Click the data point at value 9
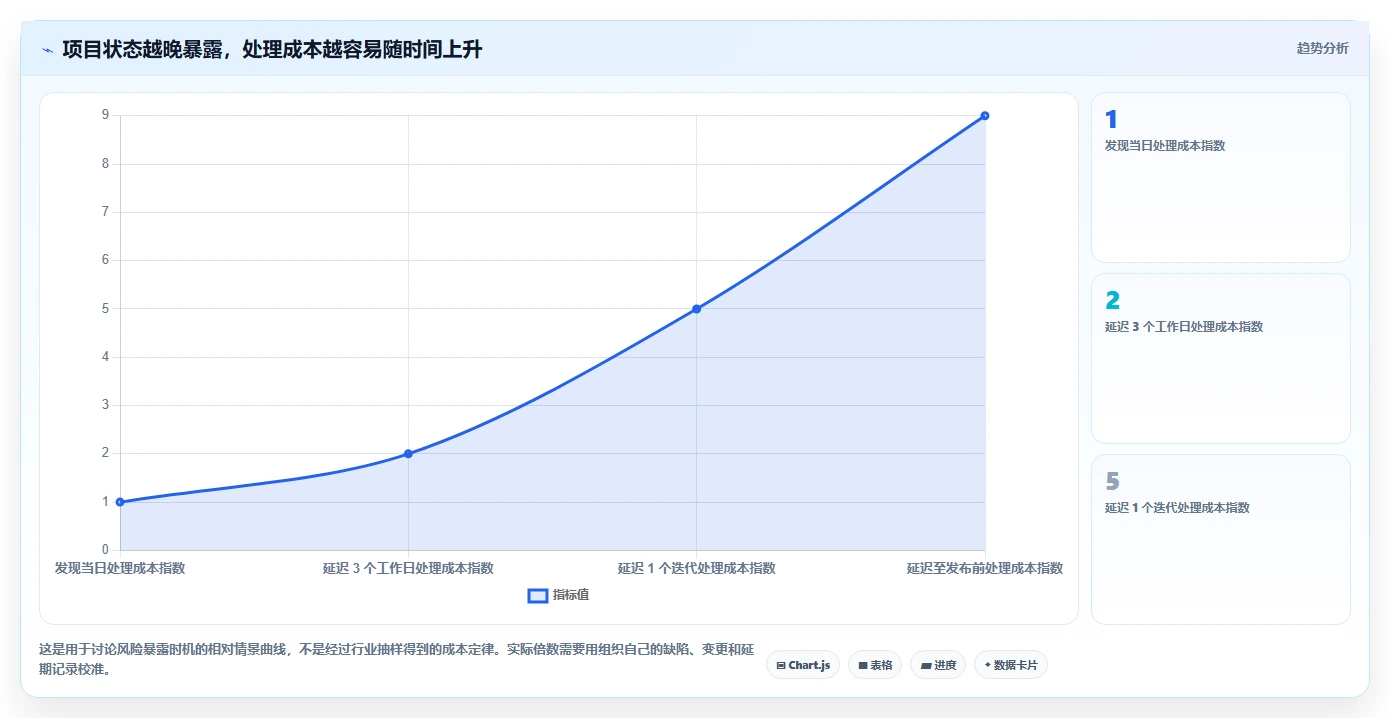This screenshot has width=1390, height=718. 985,116
